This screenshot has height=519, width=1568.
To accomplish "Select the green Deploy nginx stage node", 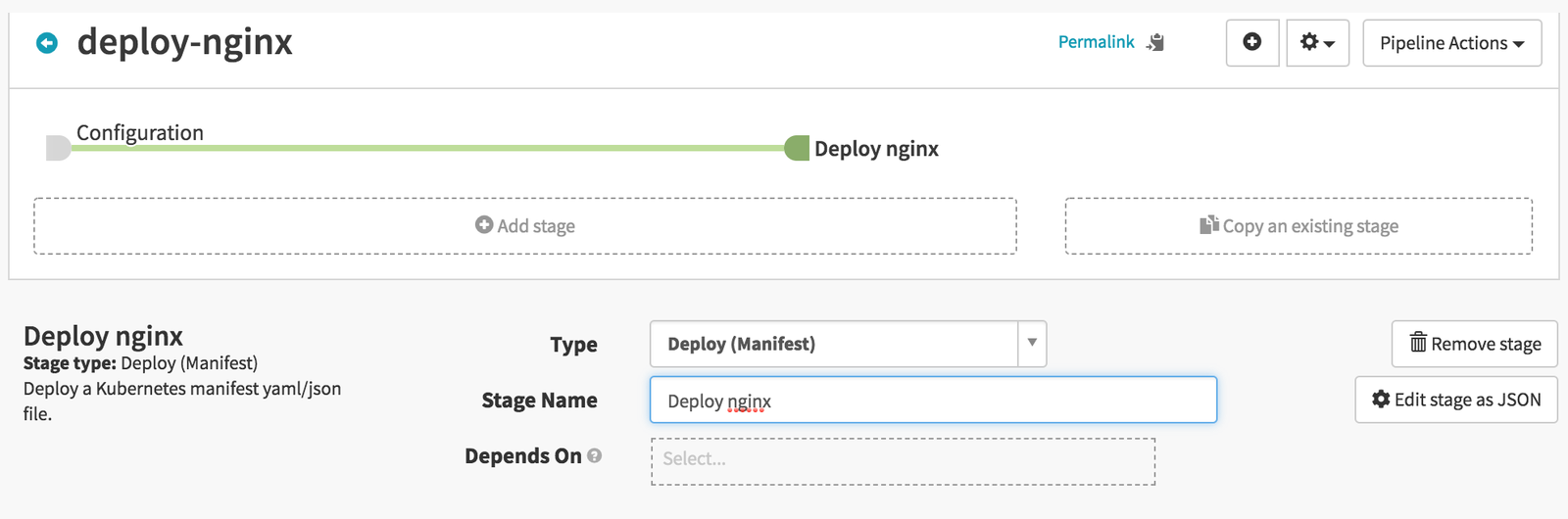I will click(797, 149).
